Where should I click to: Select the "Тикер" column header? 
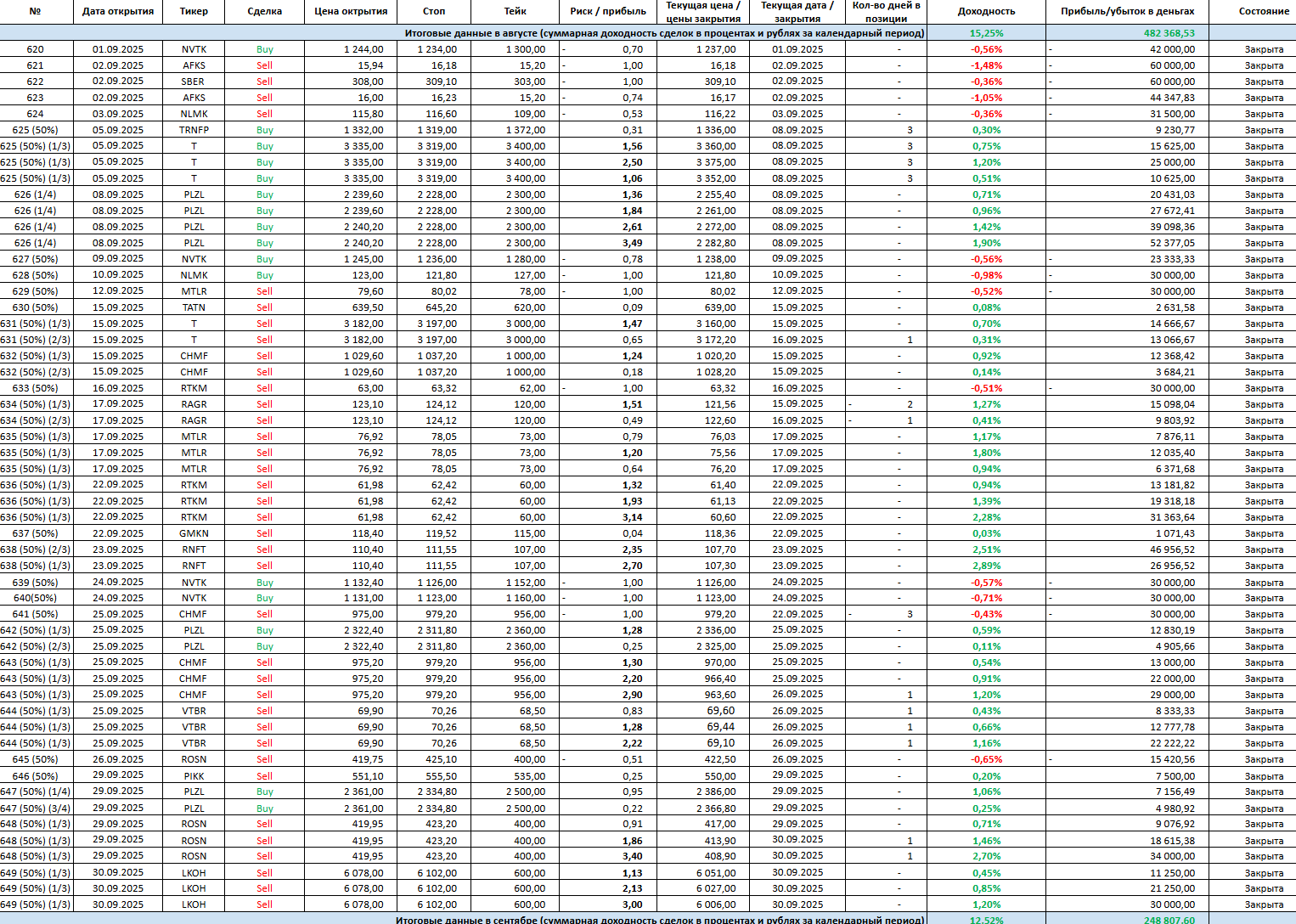(194, 12)
